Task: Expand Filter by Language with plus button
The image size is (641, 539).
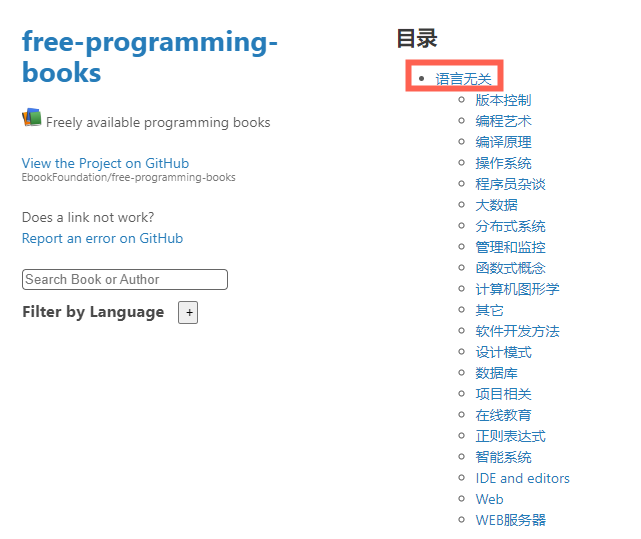Action: coord(188,313)
